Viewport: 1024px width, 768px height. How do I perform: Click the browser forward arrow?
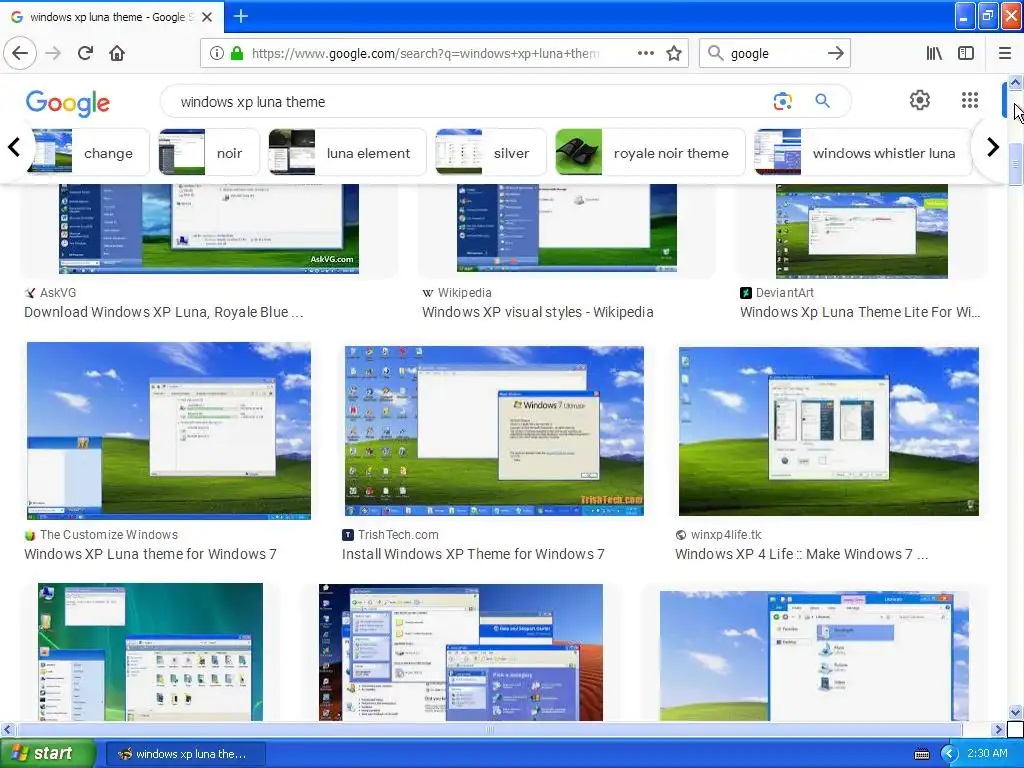(53, 53)
